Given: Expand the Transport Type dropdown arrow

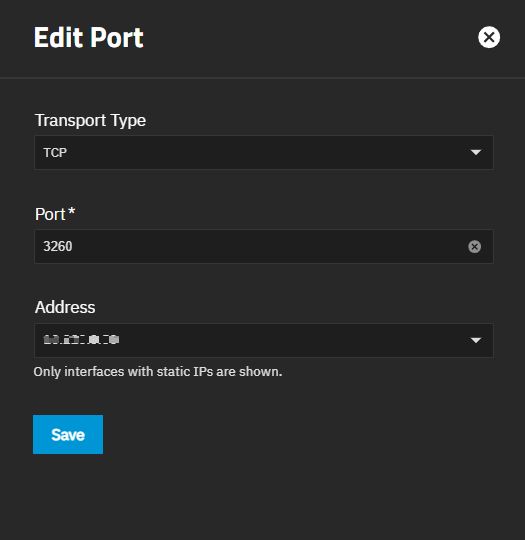Looking at the screenshot, I should [x=476, y=152].
